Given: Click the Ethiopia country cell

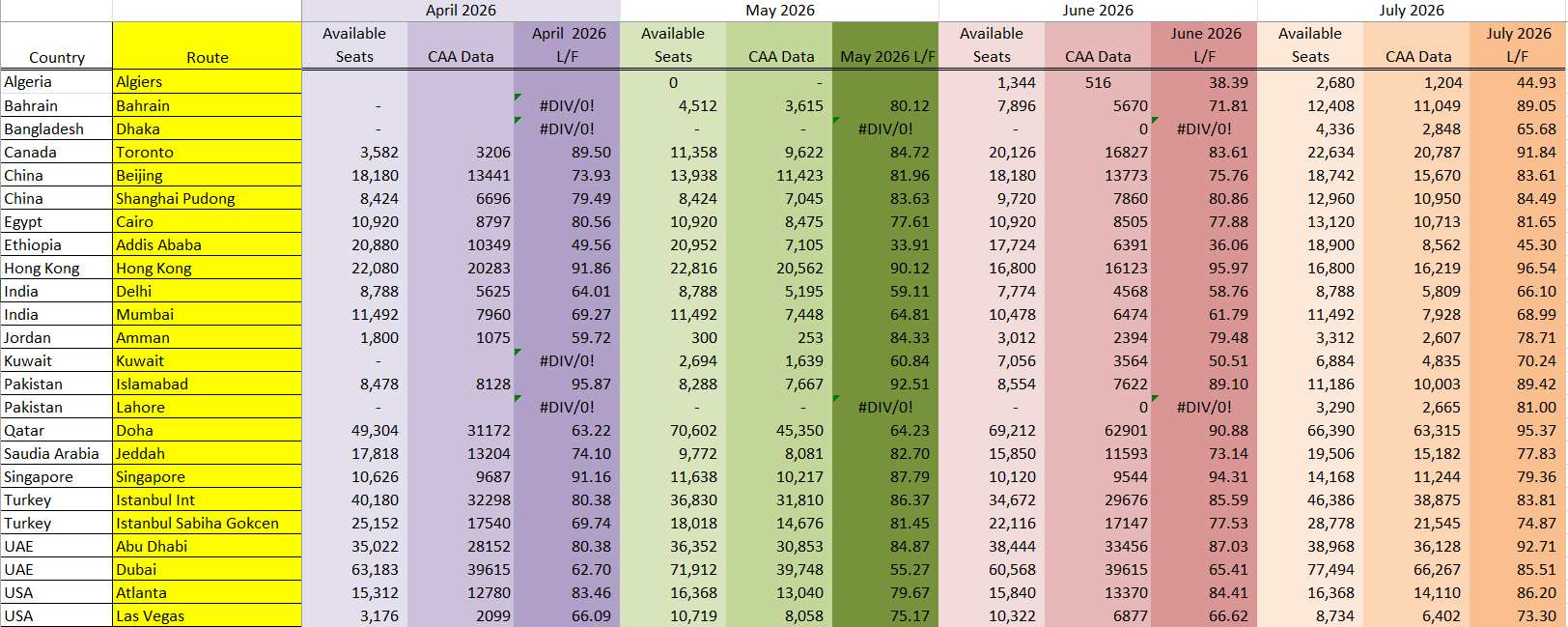Looking at the screenshot, I should tap(57, 244).
